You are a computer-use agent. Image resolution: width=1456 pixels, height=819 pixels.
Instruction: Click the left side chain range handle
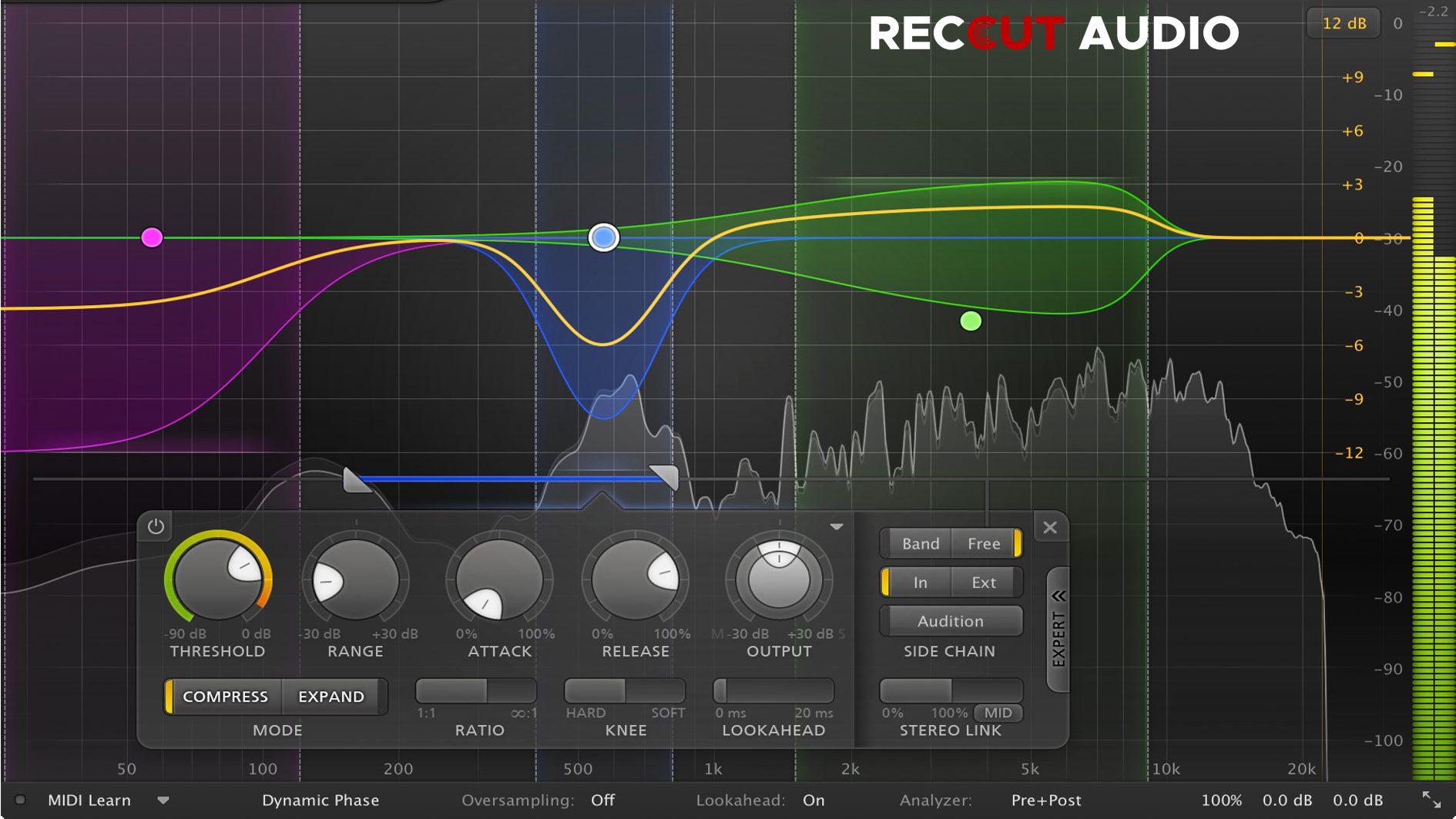354,479
